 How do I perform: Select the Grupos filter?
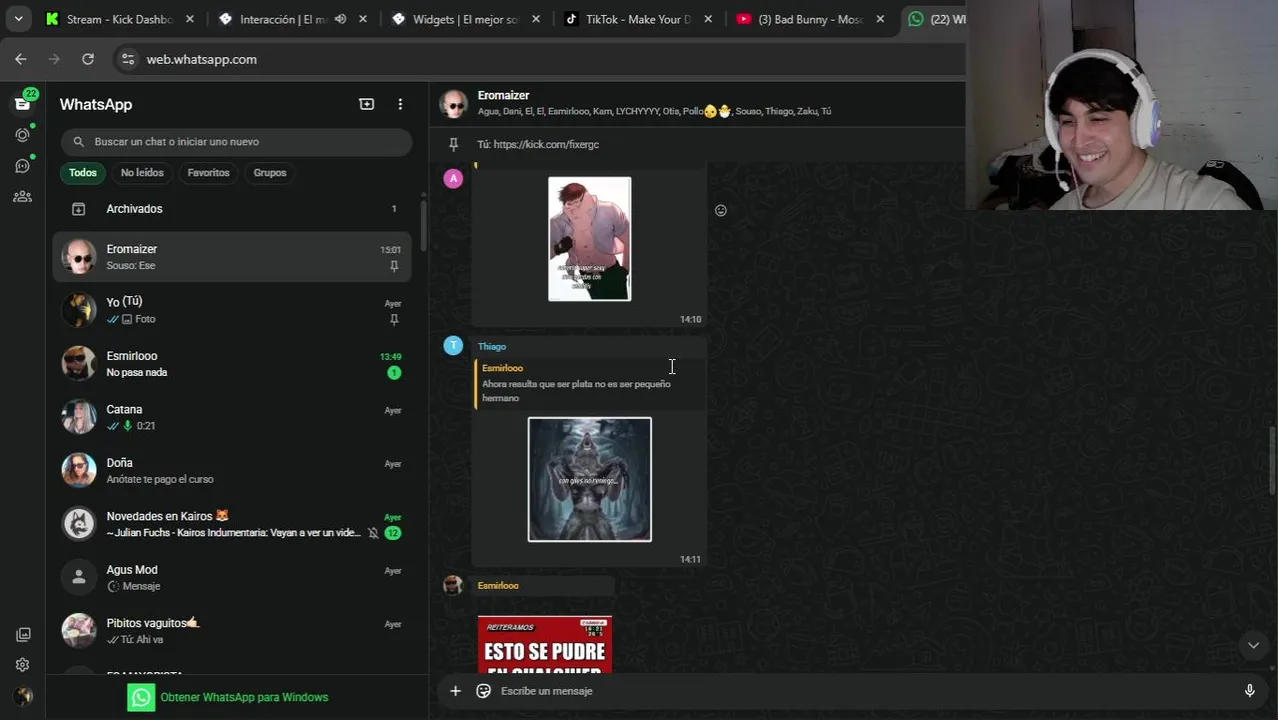point(270,173)
